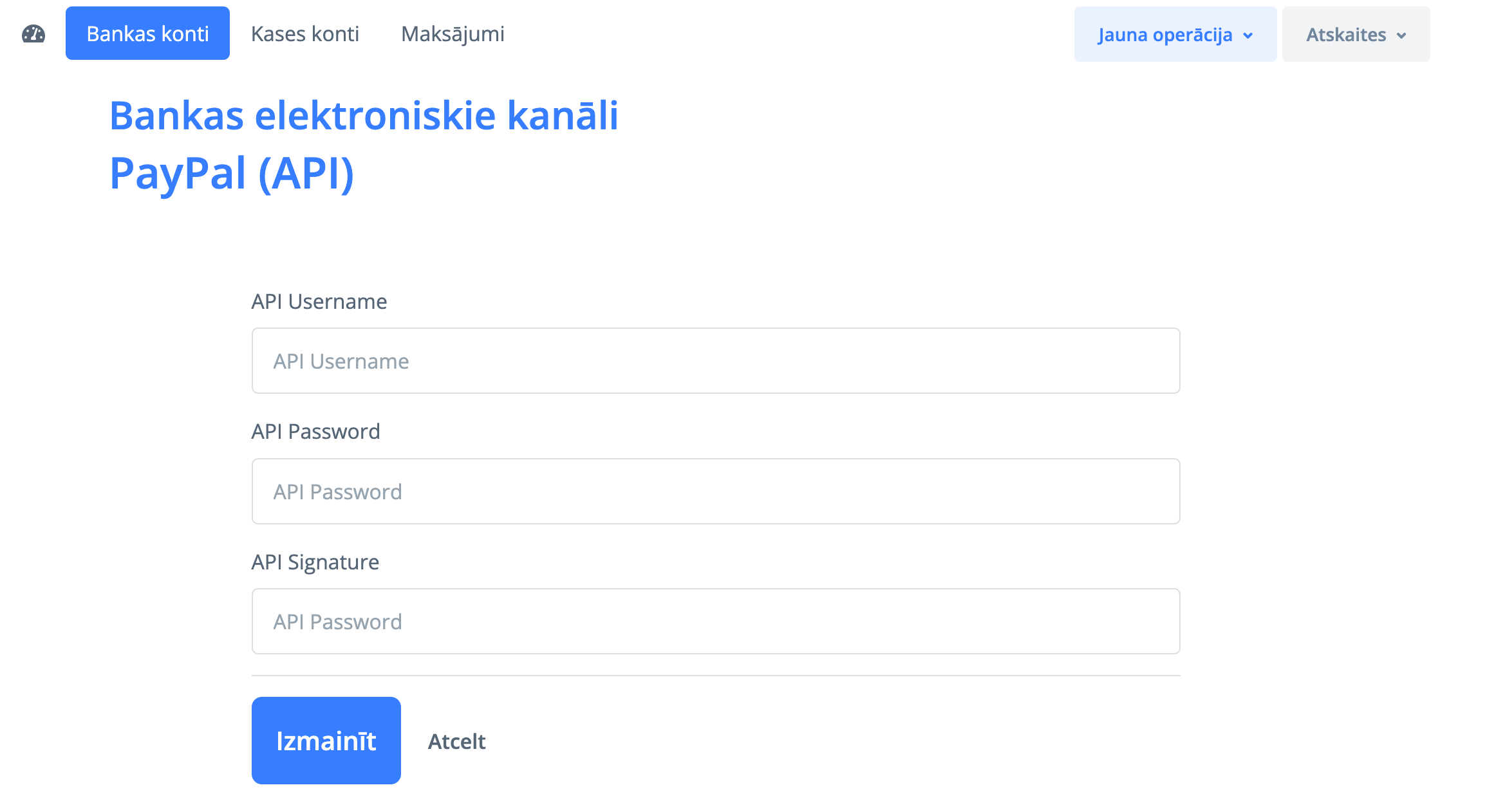Screen dimensions: 1487x812
Task: Click the API Signature label
Action: coord(315,562)
